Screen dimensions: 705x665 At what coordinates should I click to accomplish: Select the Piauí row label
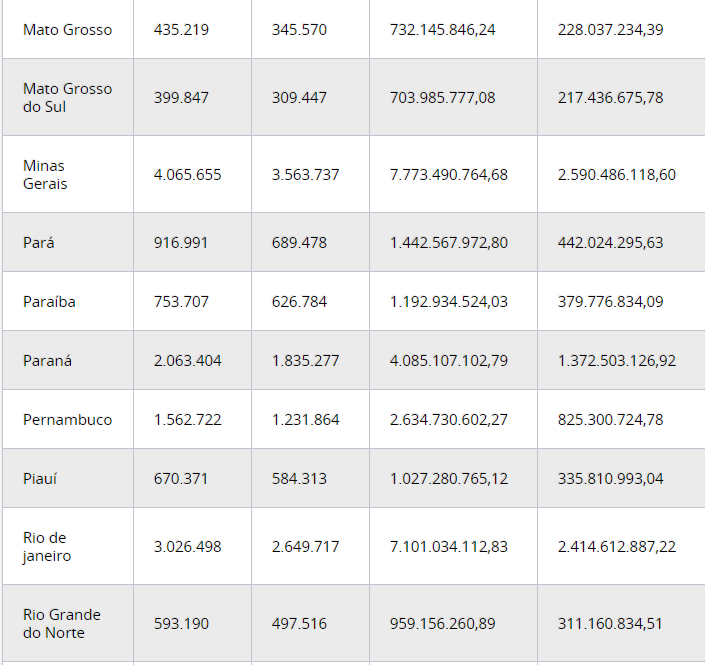click(x=40, y=479)
